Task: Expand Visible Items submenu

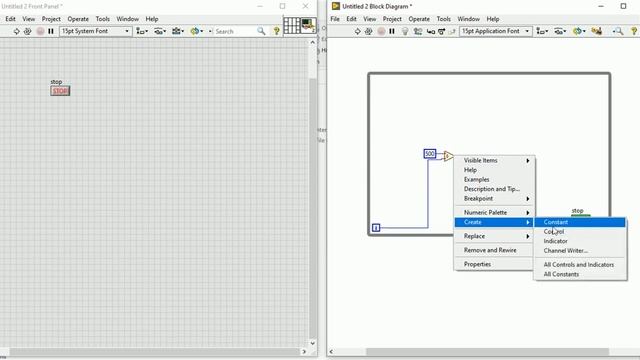Action: pos(495,160)
